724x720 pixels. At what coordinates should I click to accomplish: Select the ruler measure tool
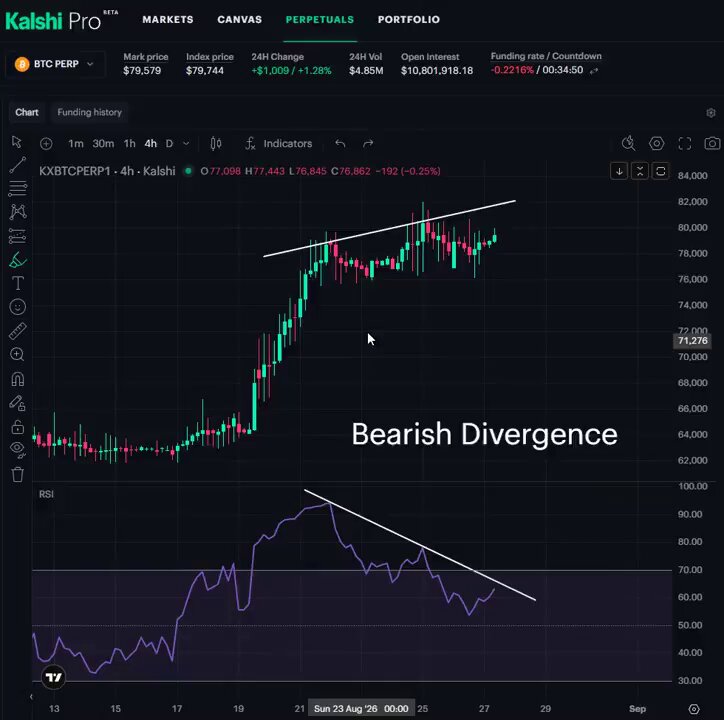18,331
